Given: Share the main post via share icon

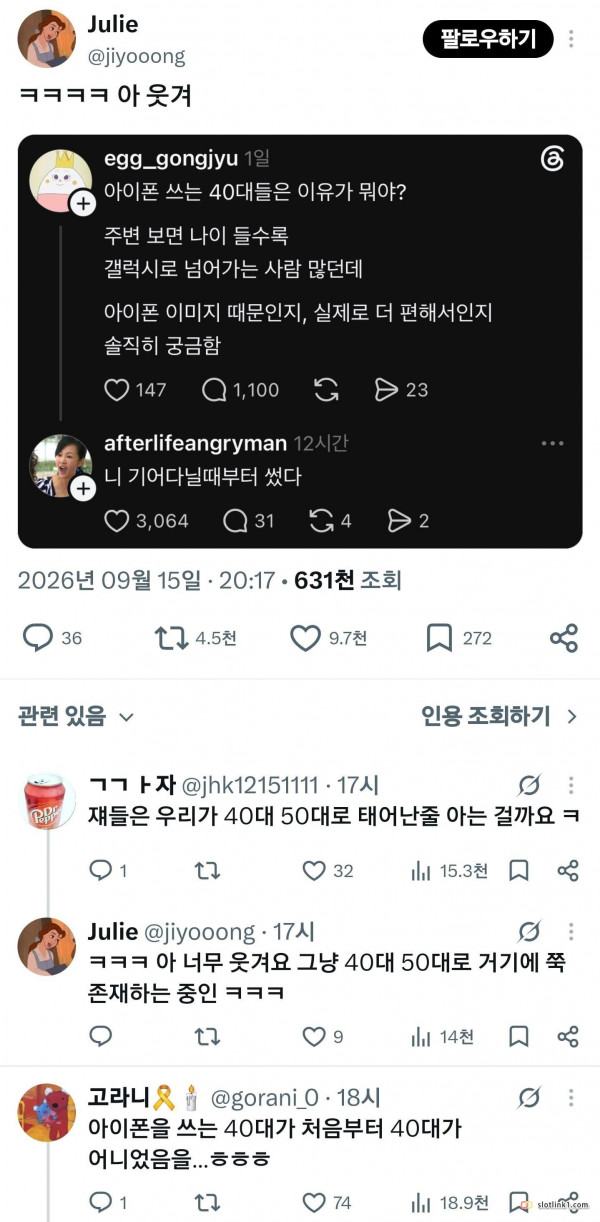Looking at the screenshot, I should tap(564, 637).
